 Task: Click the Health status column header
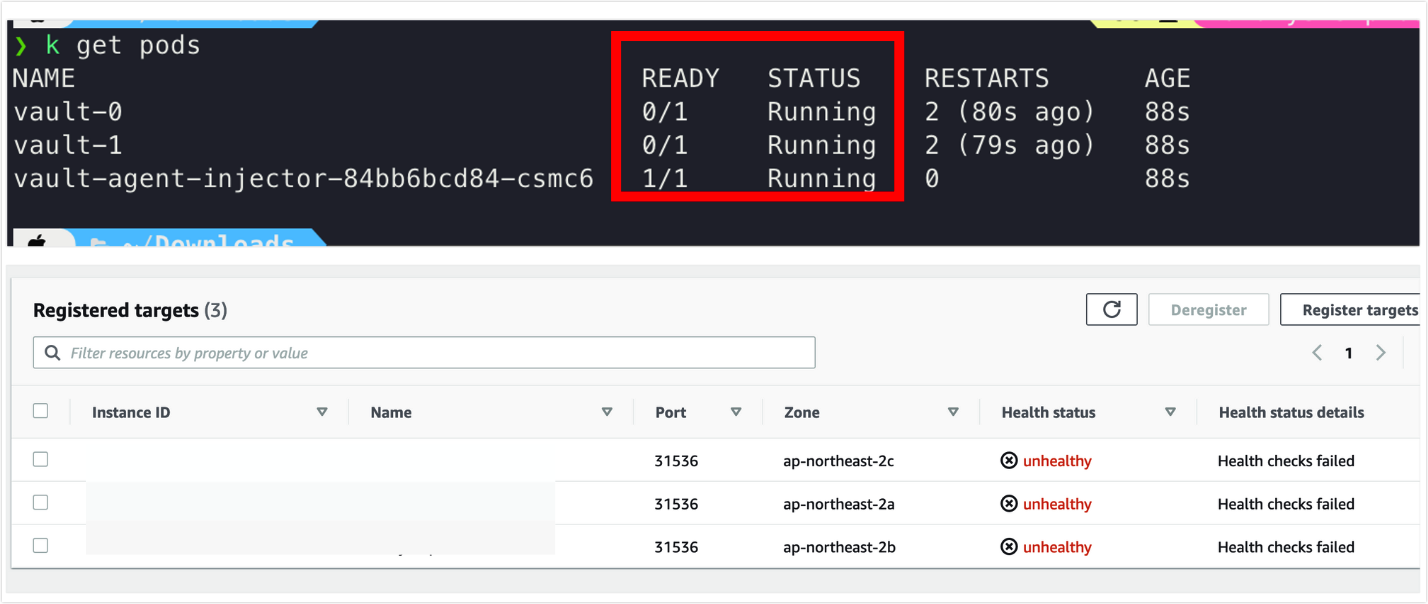tap(1048, 412)
